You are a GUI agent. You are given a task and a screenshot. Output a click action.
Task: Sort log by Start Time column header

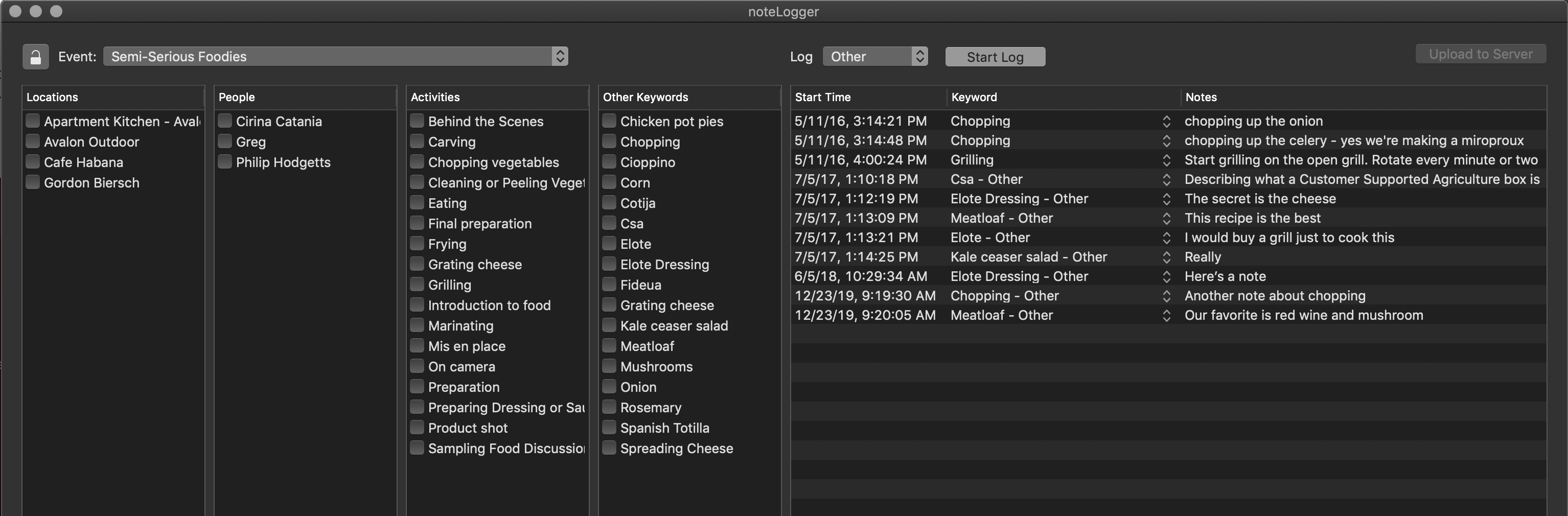867,98
